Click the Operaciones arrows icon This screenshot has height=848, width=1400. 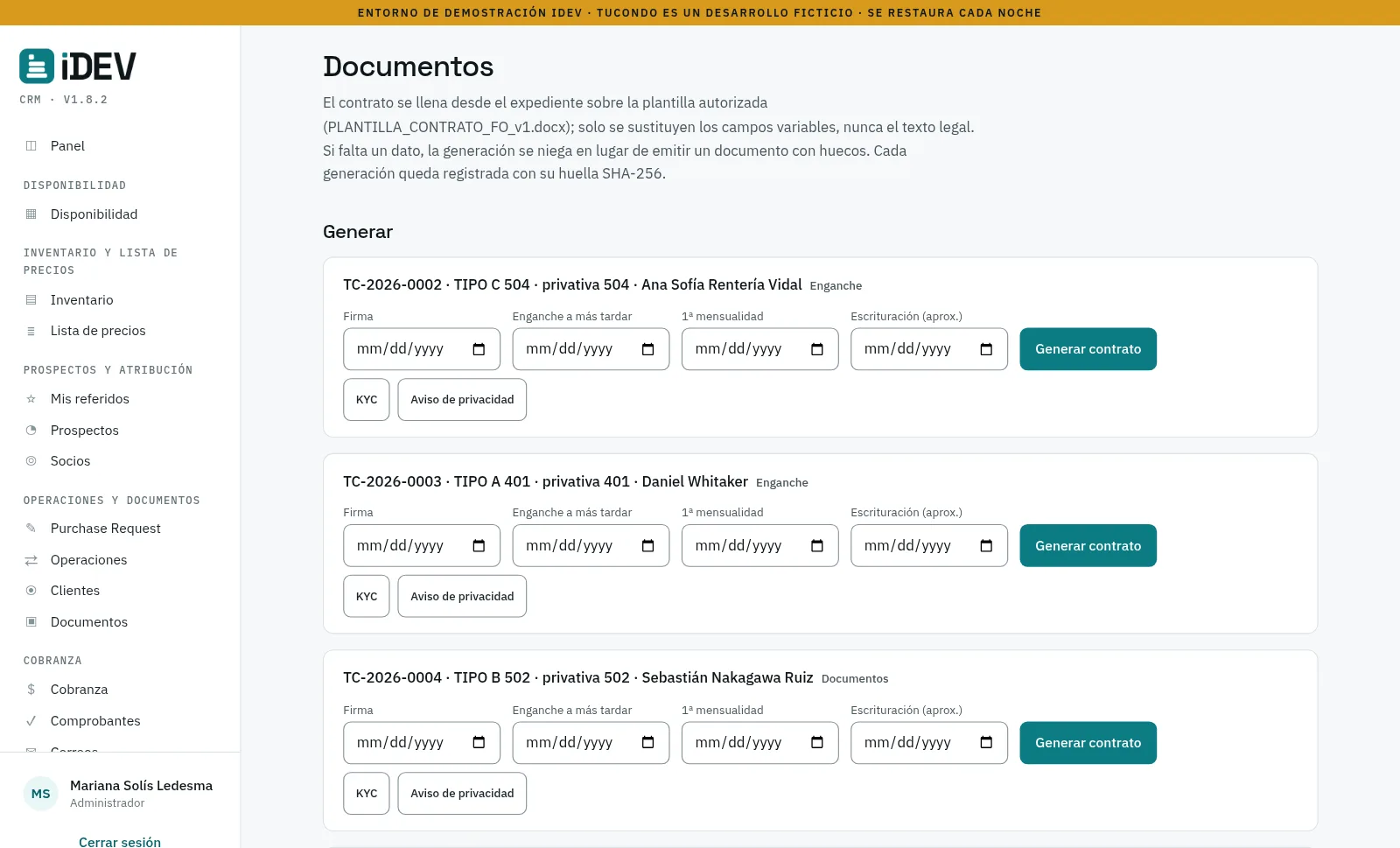coord(31,560)
